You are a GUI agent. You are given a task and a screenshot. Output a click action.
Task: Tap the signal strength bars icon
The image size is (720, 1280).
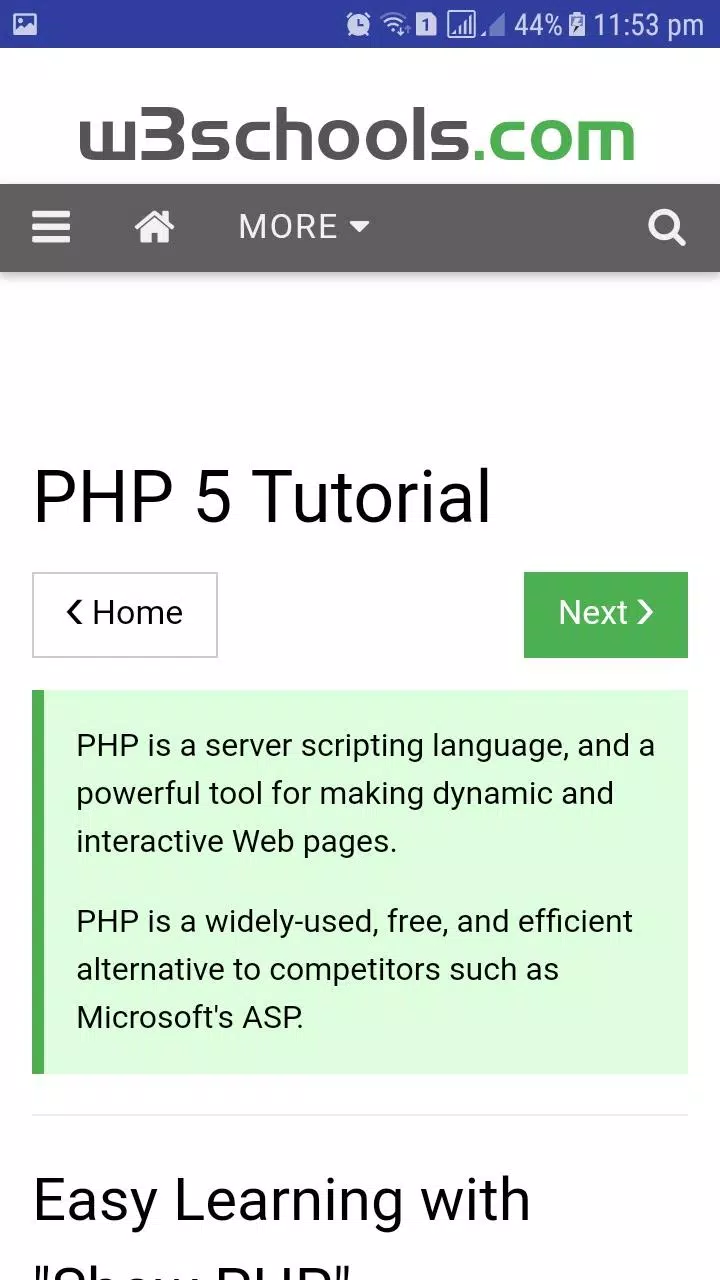pyautogui.click(x=462, y=24)
